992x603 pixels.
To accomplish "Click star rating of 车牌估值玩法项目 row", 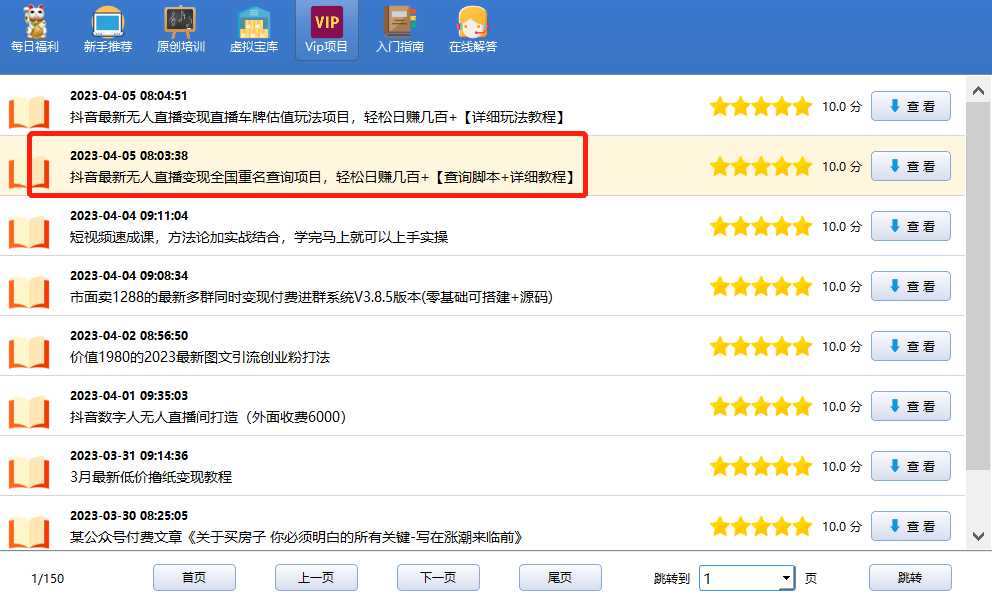I will pos(760,106).
